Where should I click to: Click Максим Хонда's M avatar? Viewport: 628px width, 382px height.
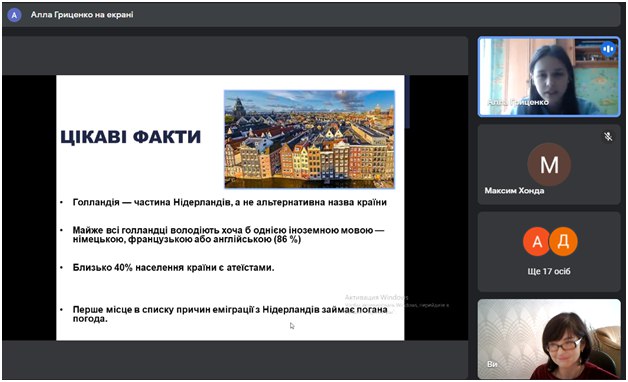coord(549,164)
